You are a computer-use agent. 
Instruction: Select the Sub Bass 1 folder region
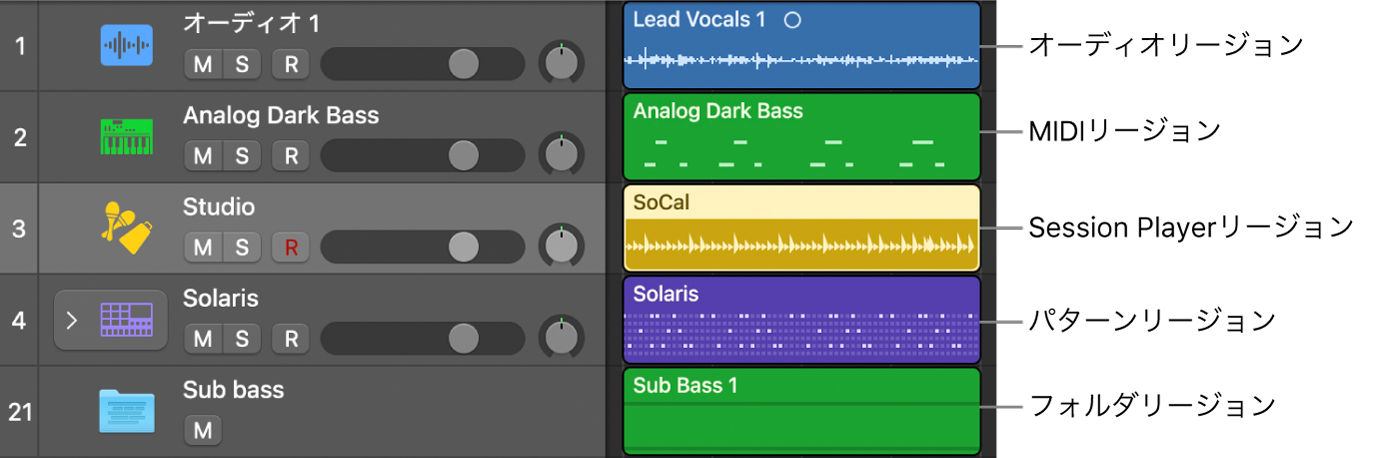pyautogui.click(x=801, y=412)
